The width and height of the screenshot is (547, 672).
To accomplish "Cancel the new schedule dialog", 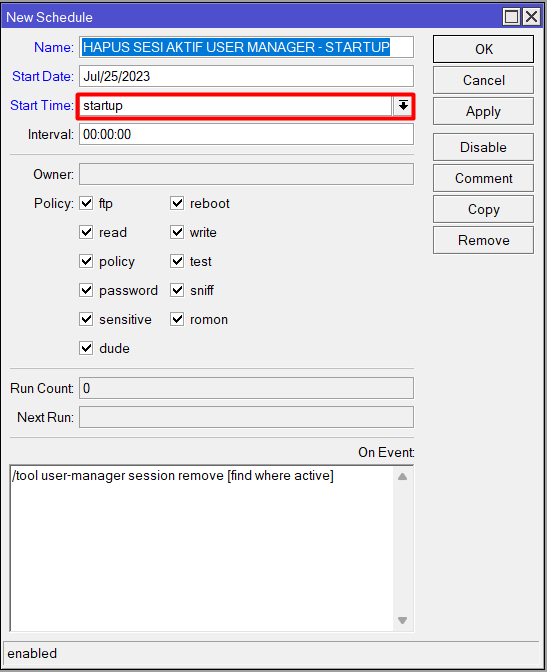I will click(x=483, y=80).
